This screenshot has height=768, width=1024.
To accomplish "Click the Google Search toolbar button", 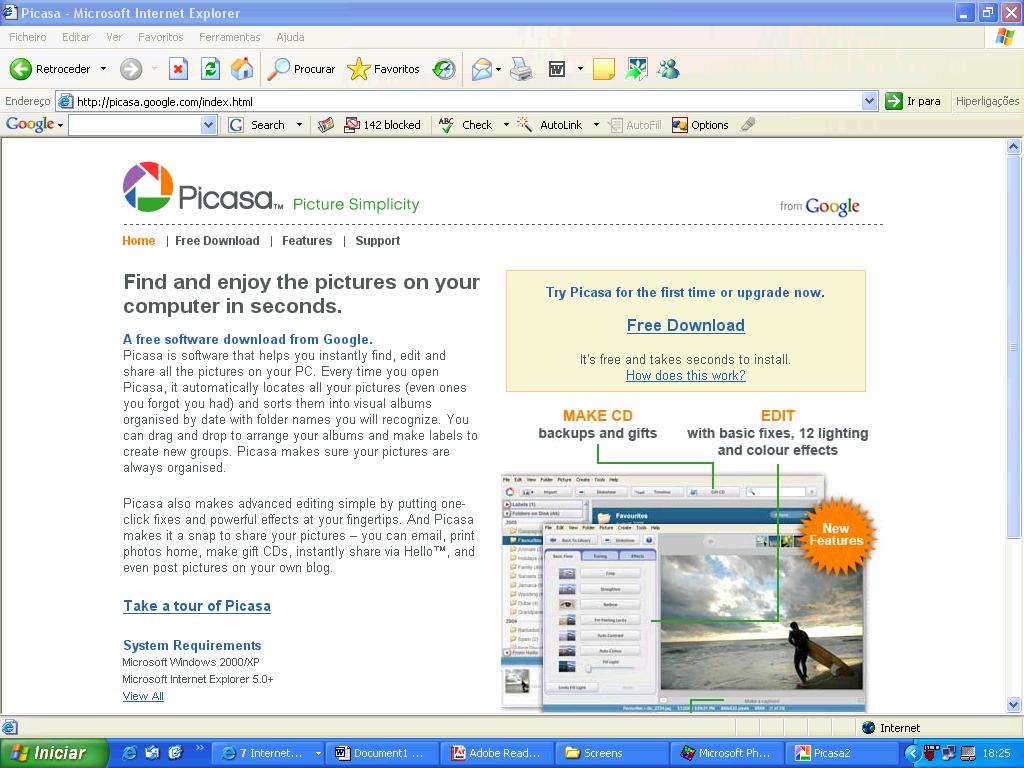I will tap(257, 125).
